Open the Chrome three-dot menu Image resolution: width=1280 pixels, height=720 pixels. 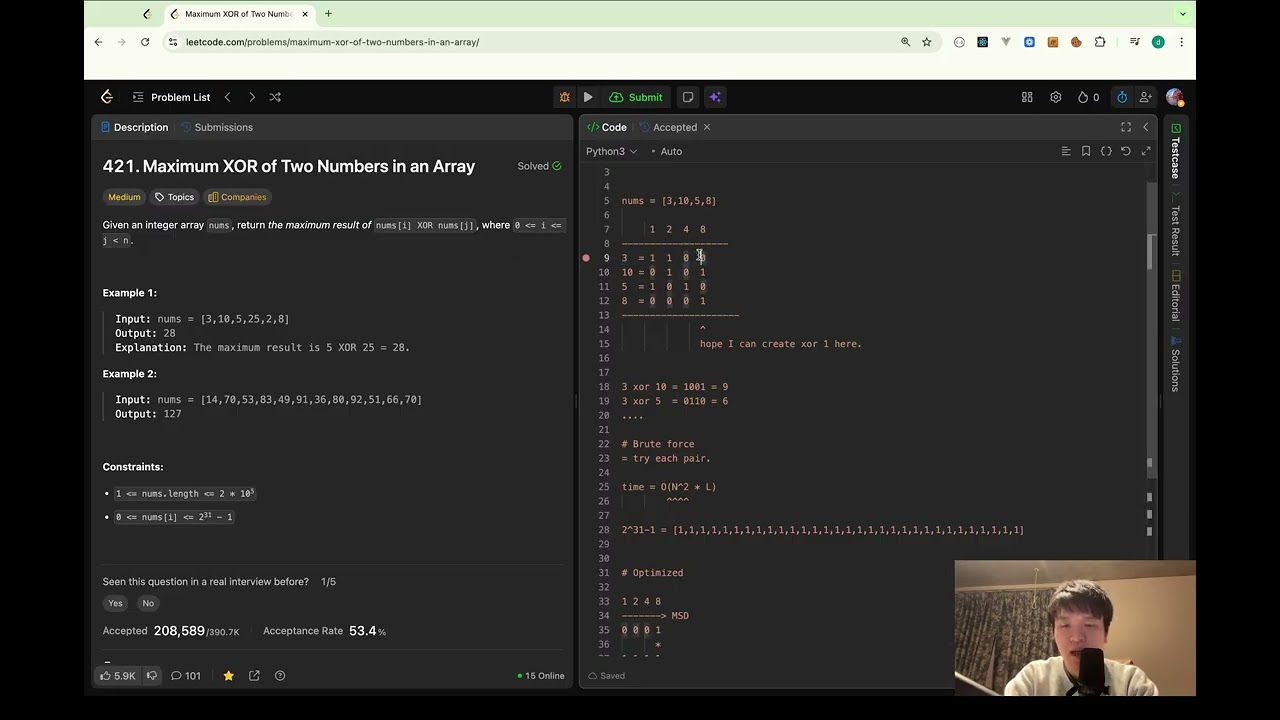point(1182,42)
